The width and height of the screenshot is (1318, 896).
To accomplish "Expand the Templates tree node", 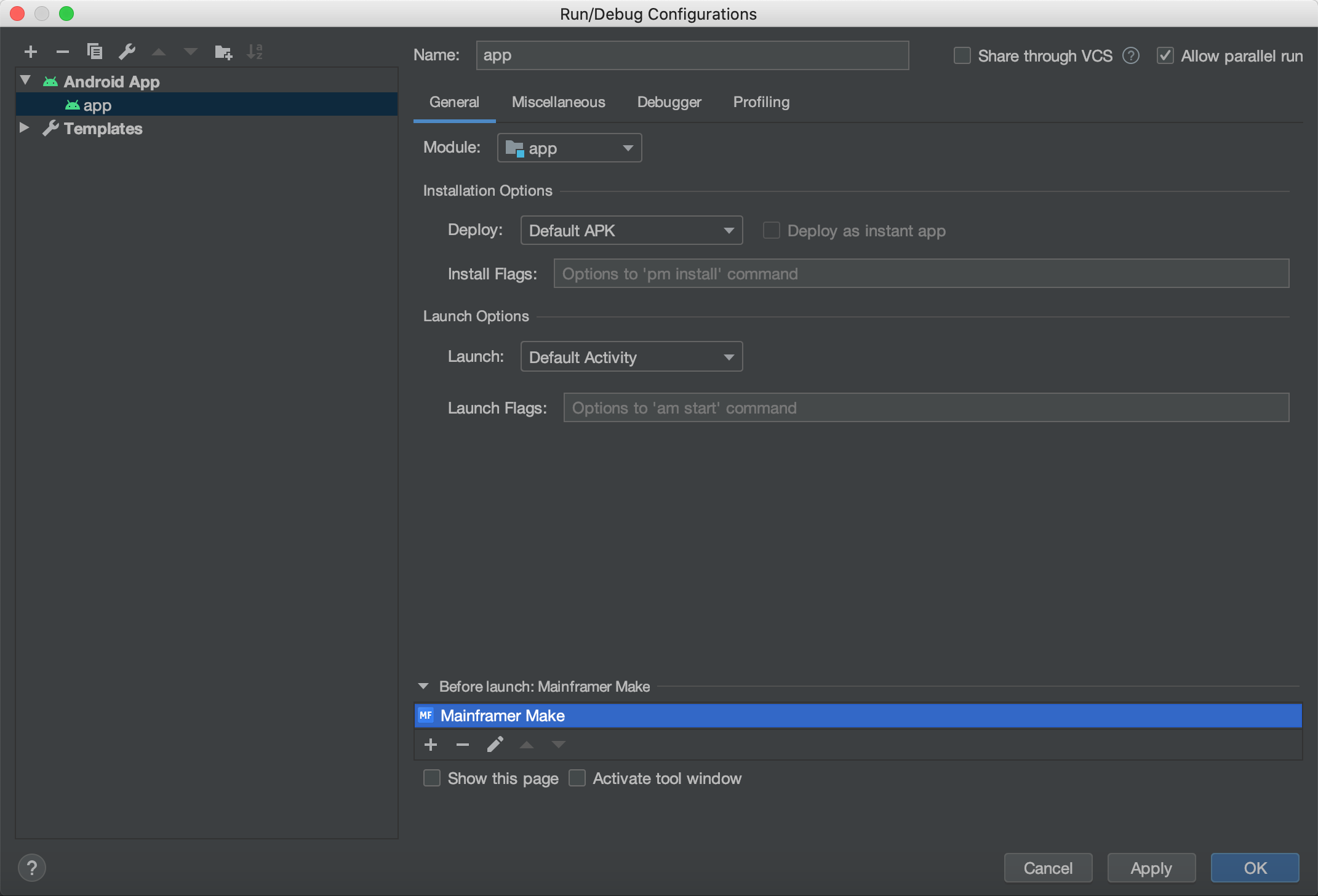I will (25, 128).
